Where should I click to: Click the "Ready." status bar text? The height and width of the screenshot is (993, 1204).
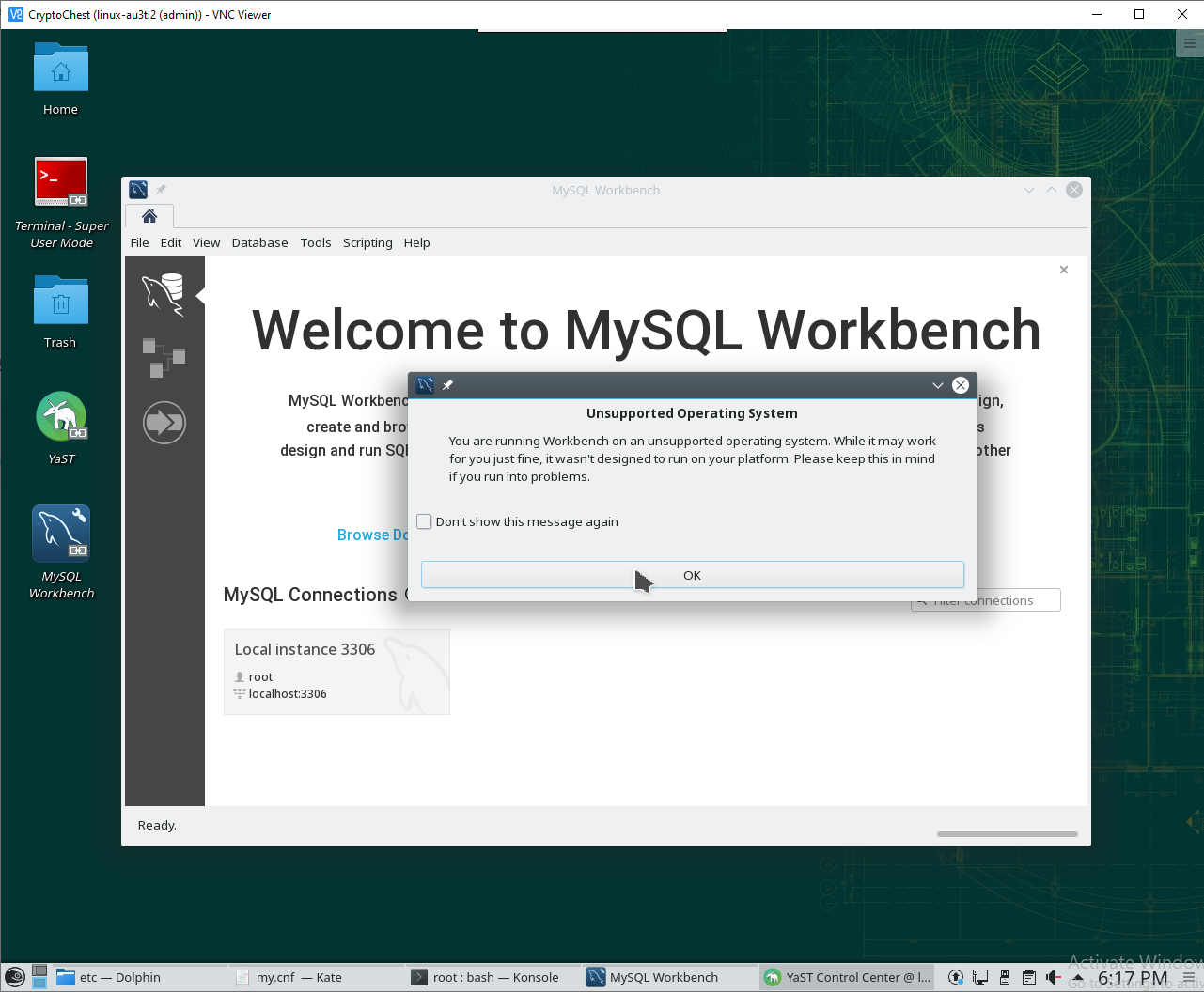pos(157,825)
